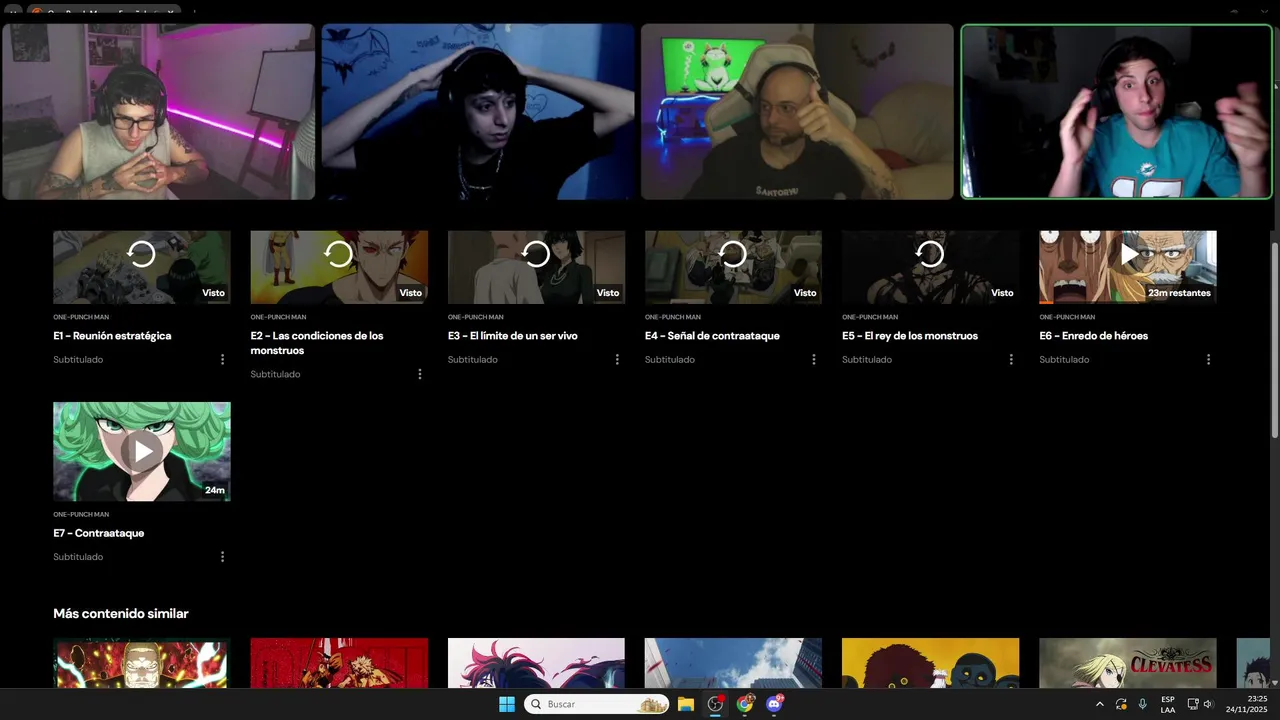
Task: Open the E4 - Señal de contraataque title
Action: pos(712,336)
